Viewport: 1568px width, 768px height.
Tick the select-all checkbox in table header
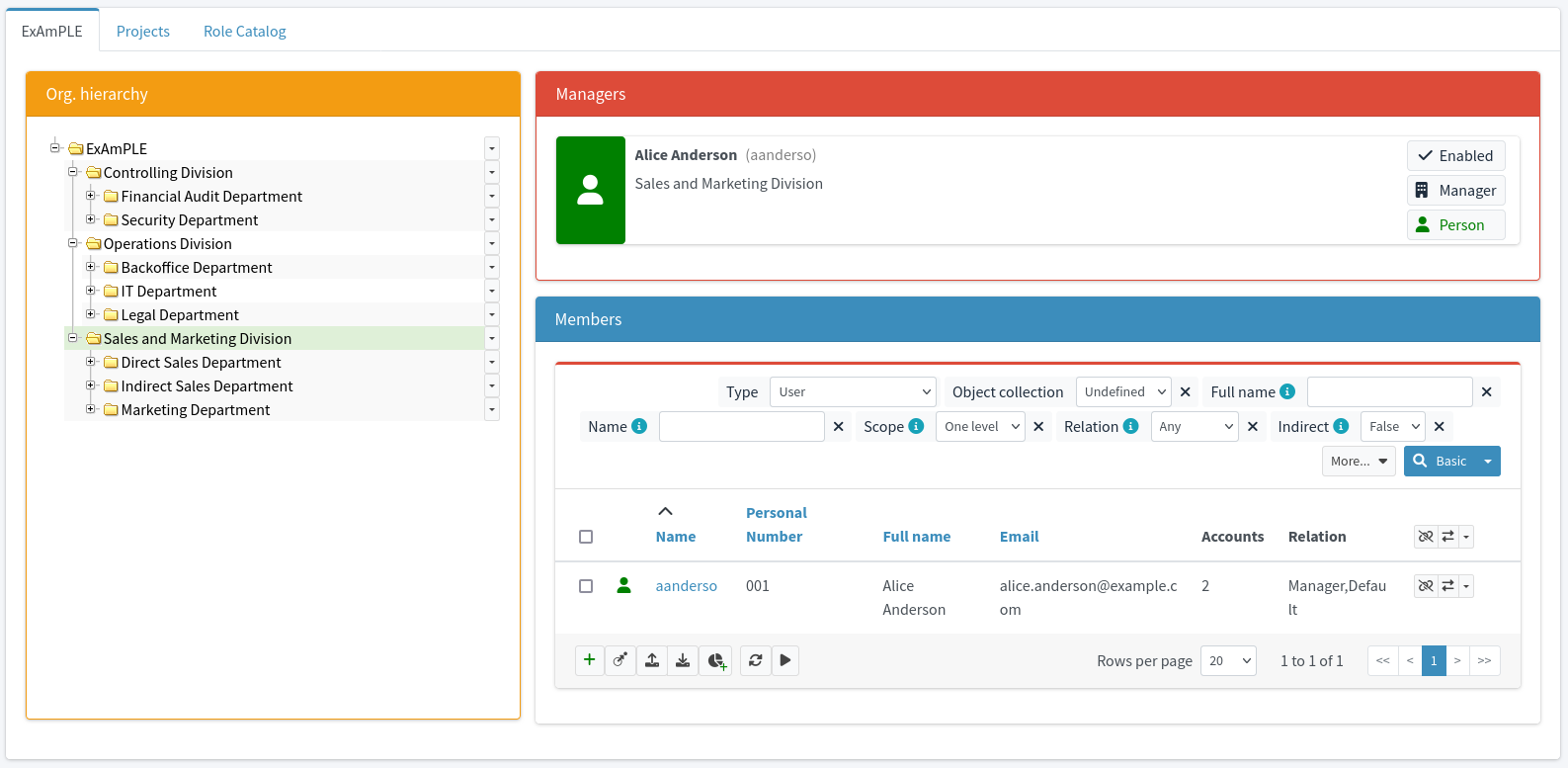click(x=586, y=537)
